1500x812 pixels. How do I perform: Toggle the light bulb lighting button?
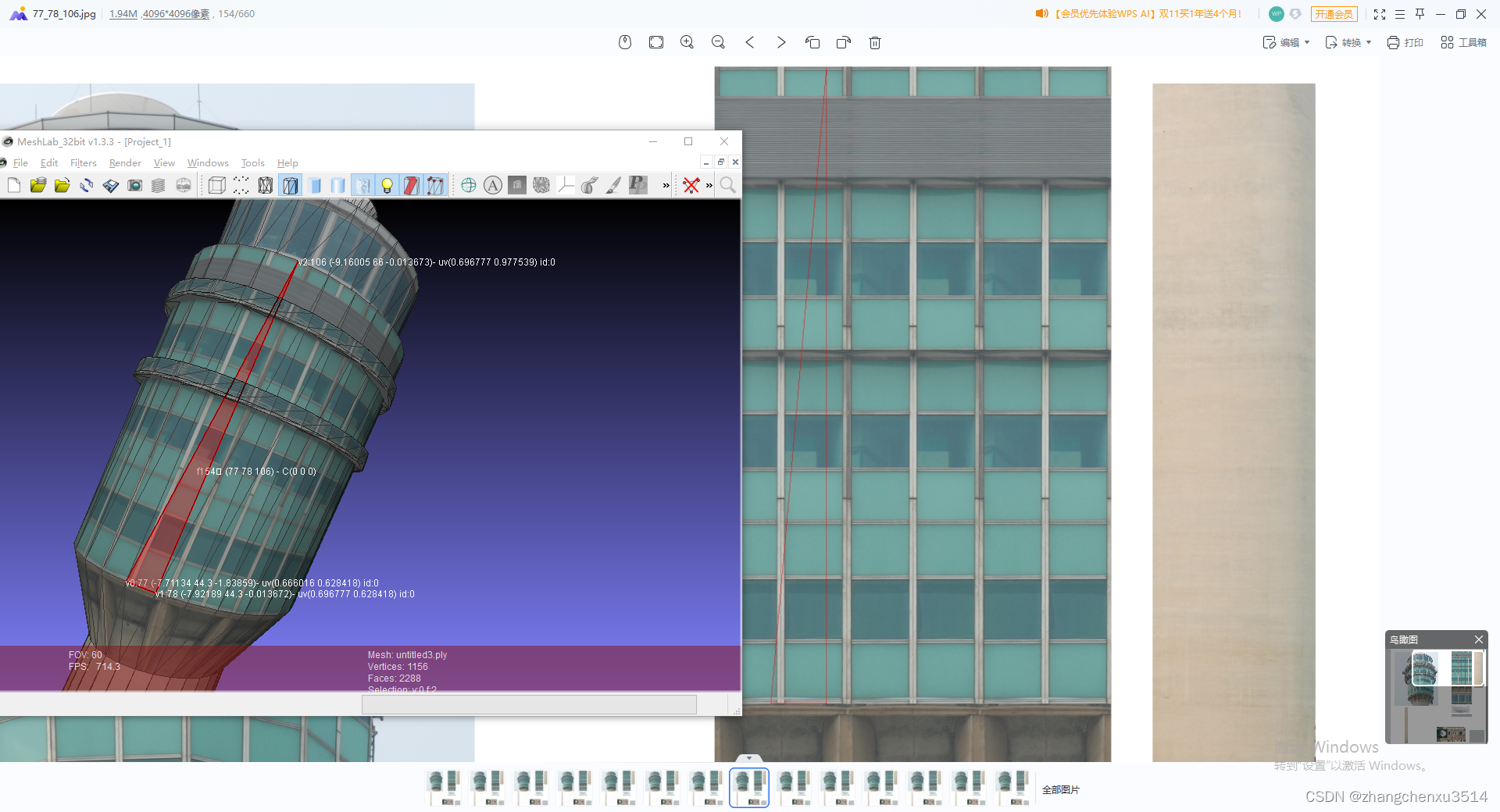387,185
